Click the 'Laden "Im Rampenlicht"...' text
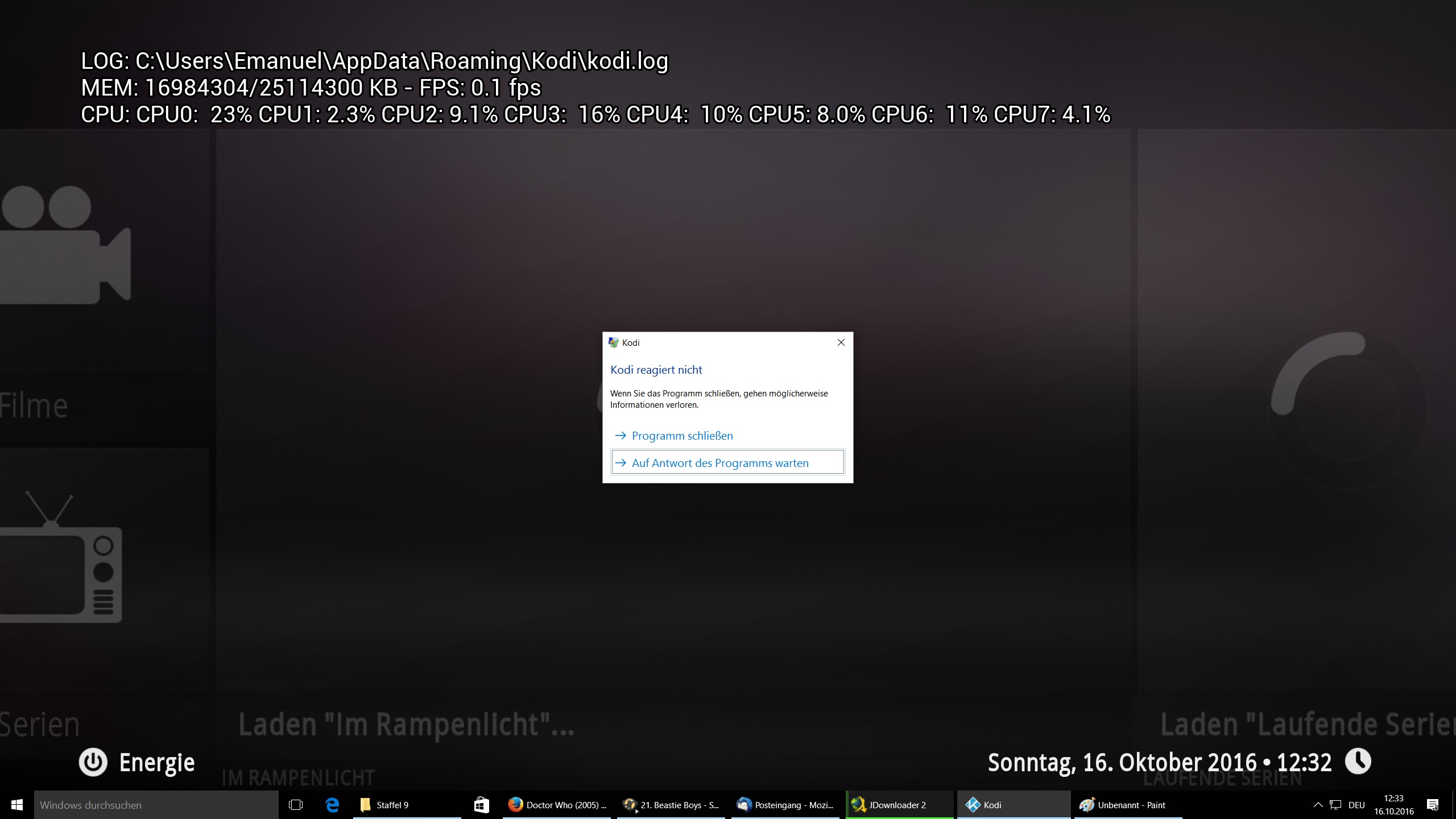The image size is (1456, 819). click(406, 725)
